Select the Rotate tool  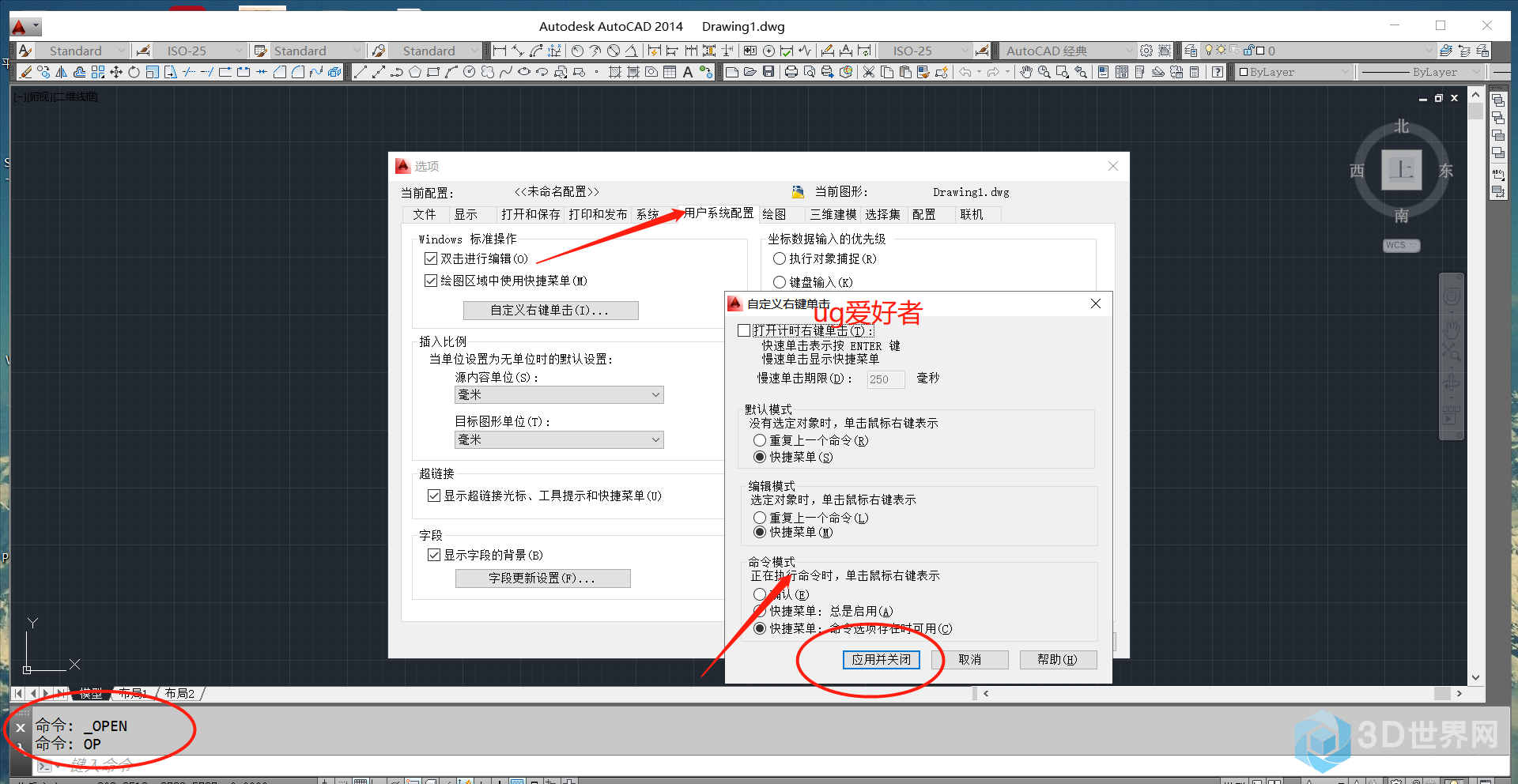[134, 72]
